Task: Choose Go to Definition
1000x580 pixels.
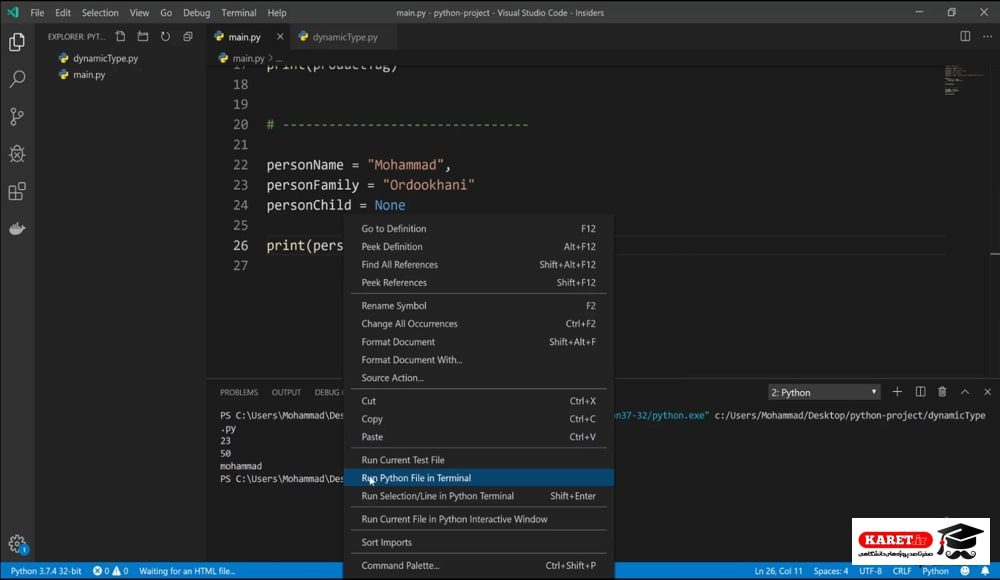Action: click(x=478, y=228)
